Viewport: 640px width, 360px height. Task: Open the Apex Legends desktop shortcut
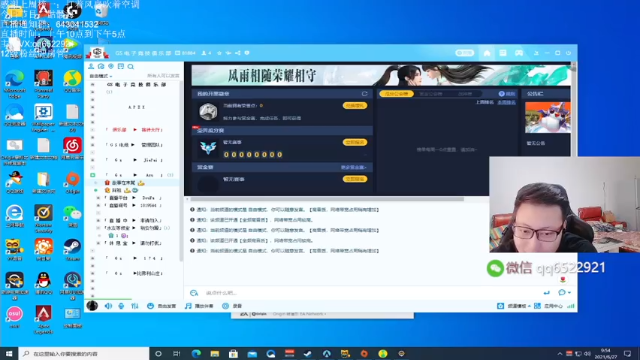[x=43, y=320]
